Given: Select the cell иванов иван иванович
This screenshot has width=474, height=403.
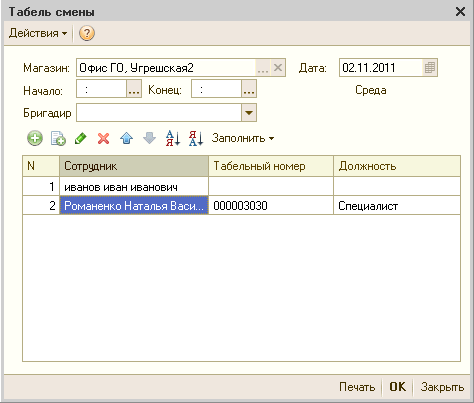Looking at the screenshot, I should (x=134, y=187).
